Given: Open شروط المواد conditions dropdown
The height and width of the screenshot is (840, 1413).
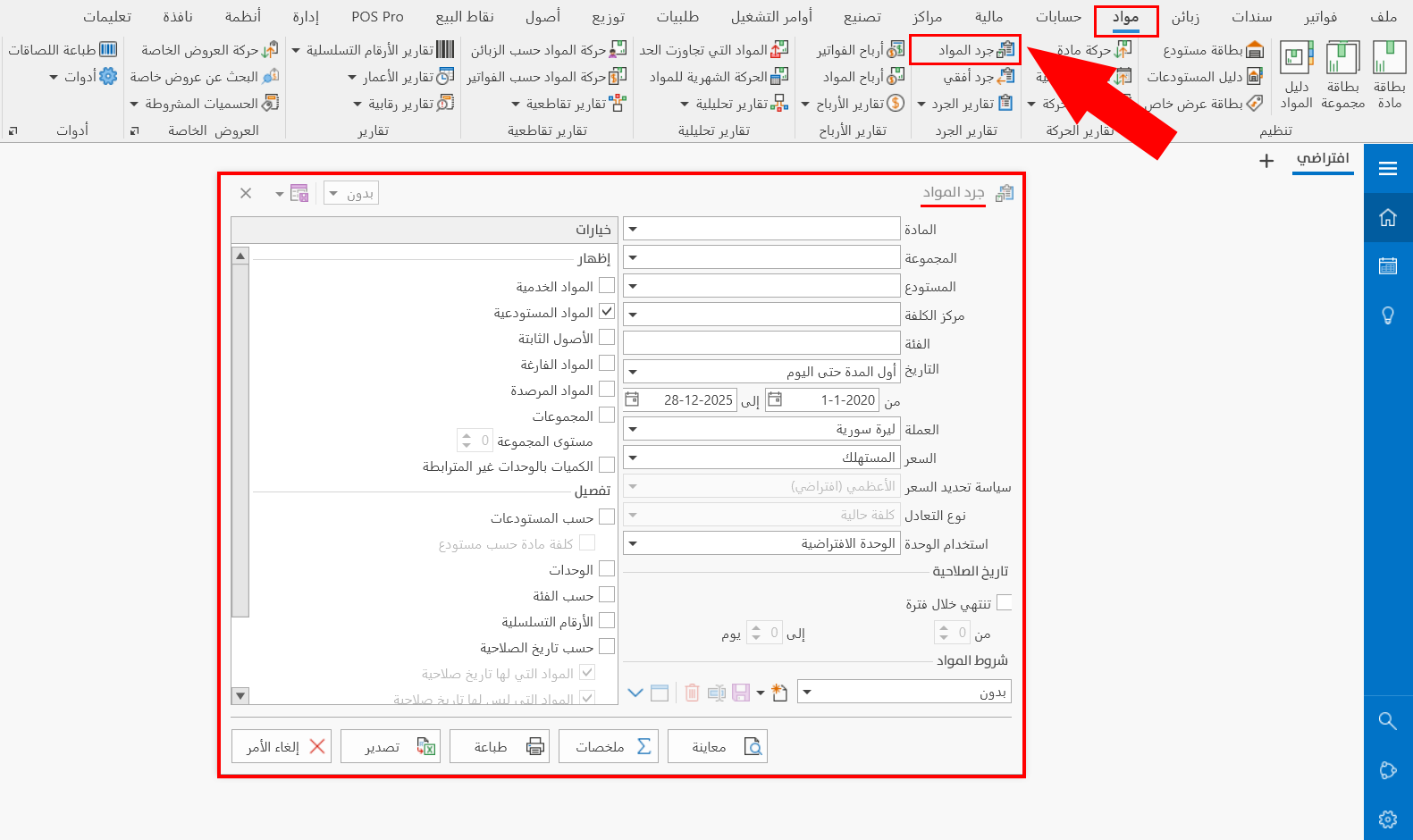Looking at the screenshot, I should (807, 693).
